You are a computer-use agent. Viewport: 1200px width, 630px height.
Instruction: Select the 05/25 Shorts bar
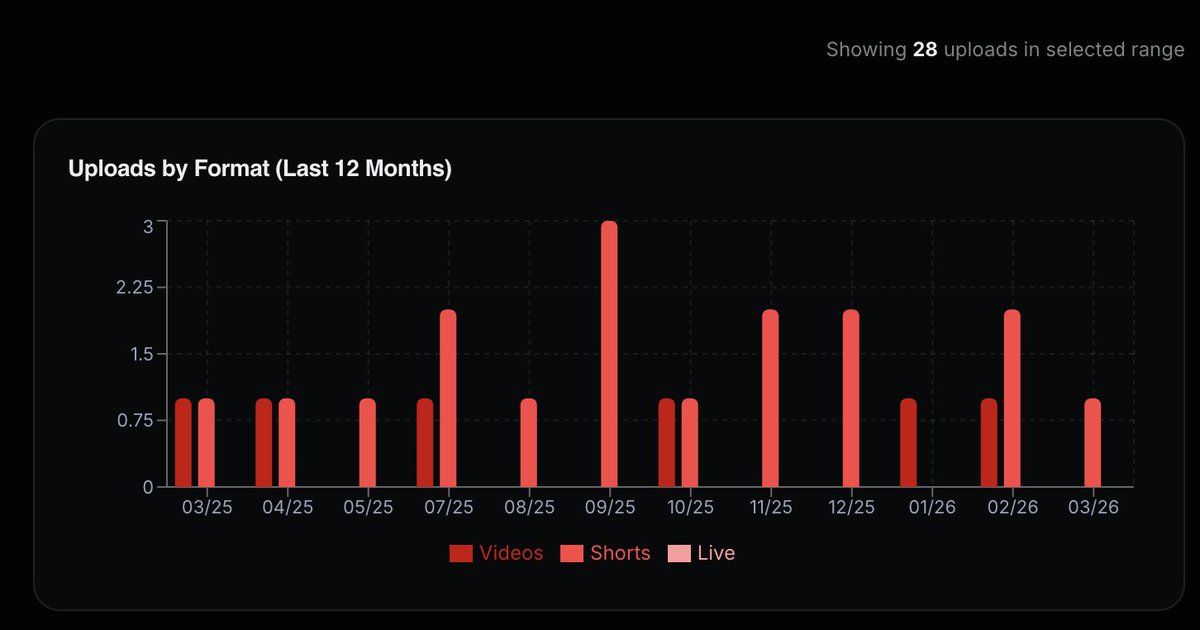pyautogui.click(x=367, y=443)
